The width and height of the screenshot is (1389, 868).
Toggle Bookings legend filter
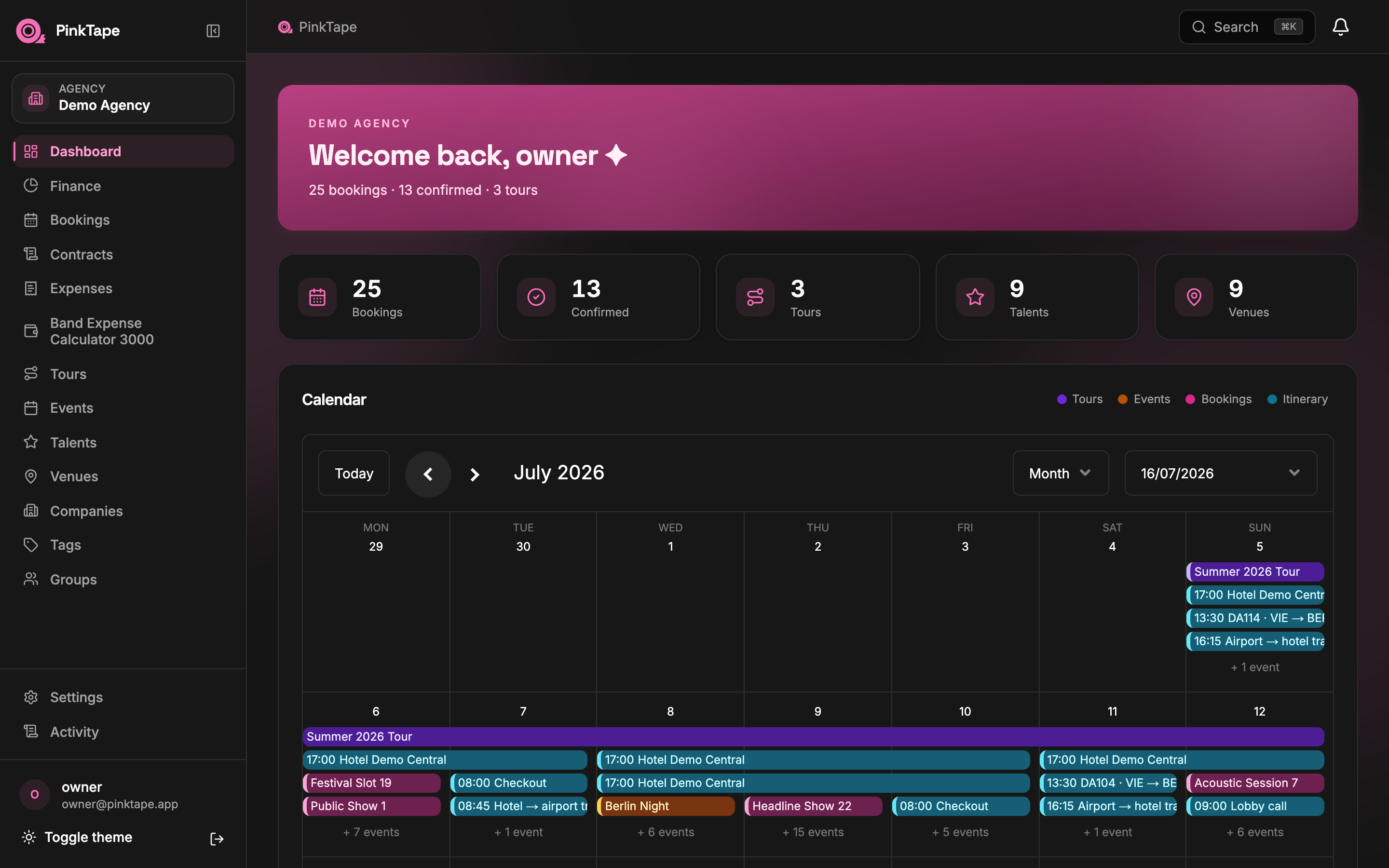(x=1219, y=399)
